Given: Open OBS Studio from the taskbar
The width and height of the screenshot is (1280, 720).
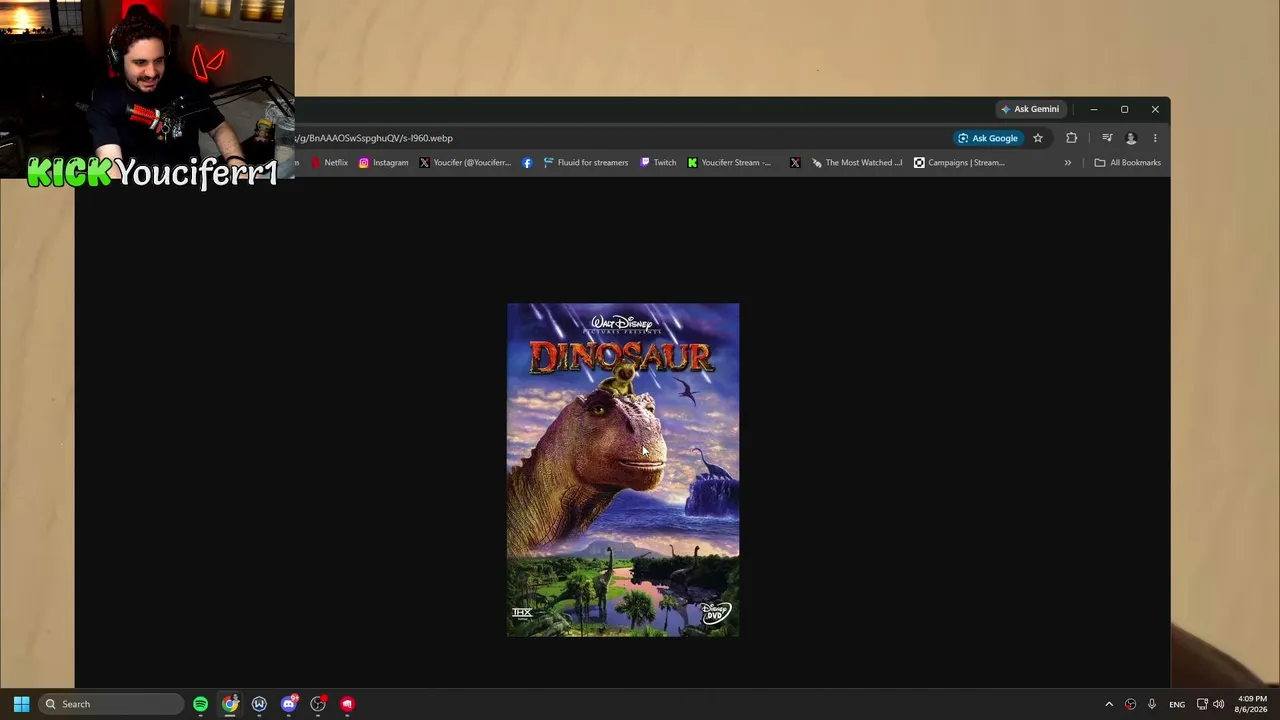Looking at the screenshot, I should (318, 704).
